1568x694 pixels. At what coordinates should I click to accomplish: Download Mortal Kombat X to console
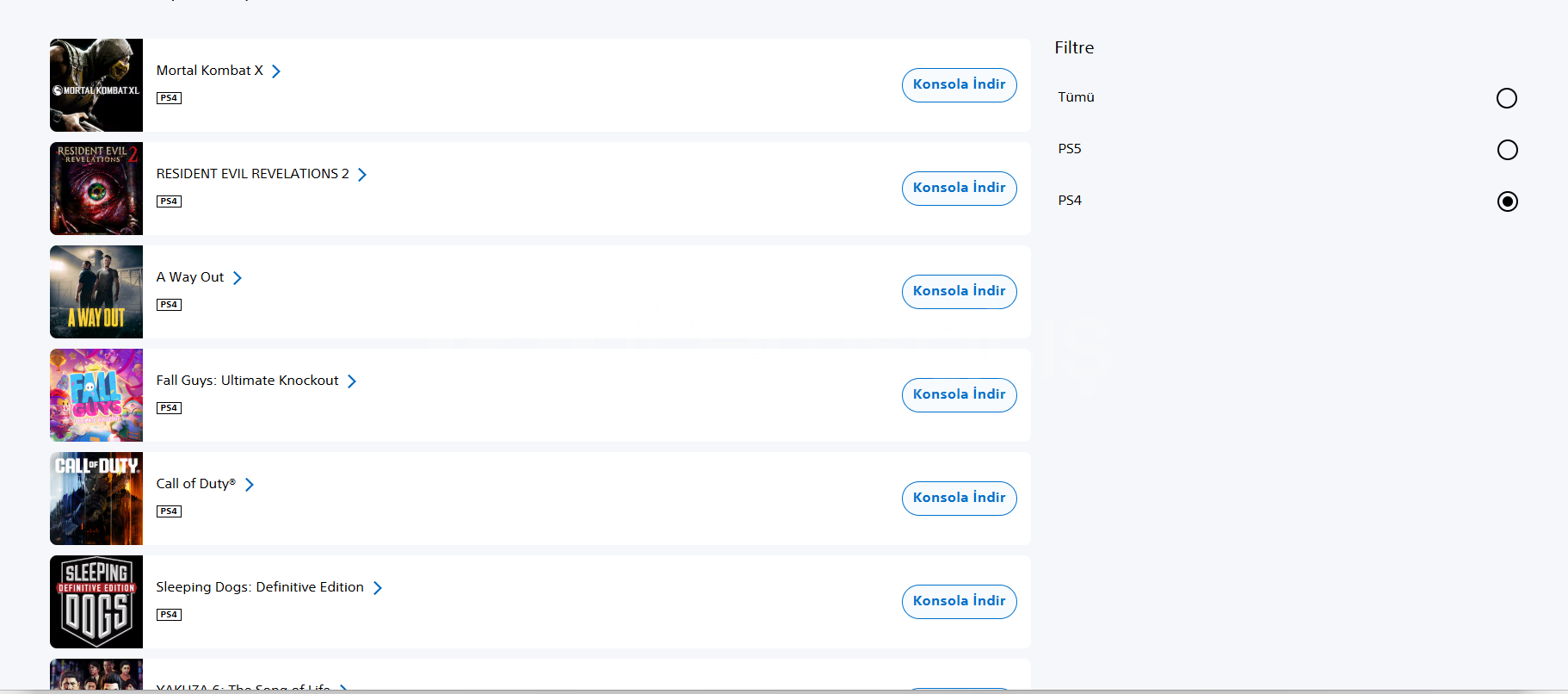pos(959,84)
